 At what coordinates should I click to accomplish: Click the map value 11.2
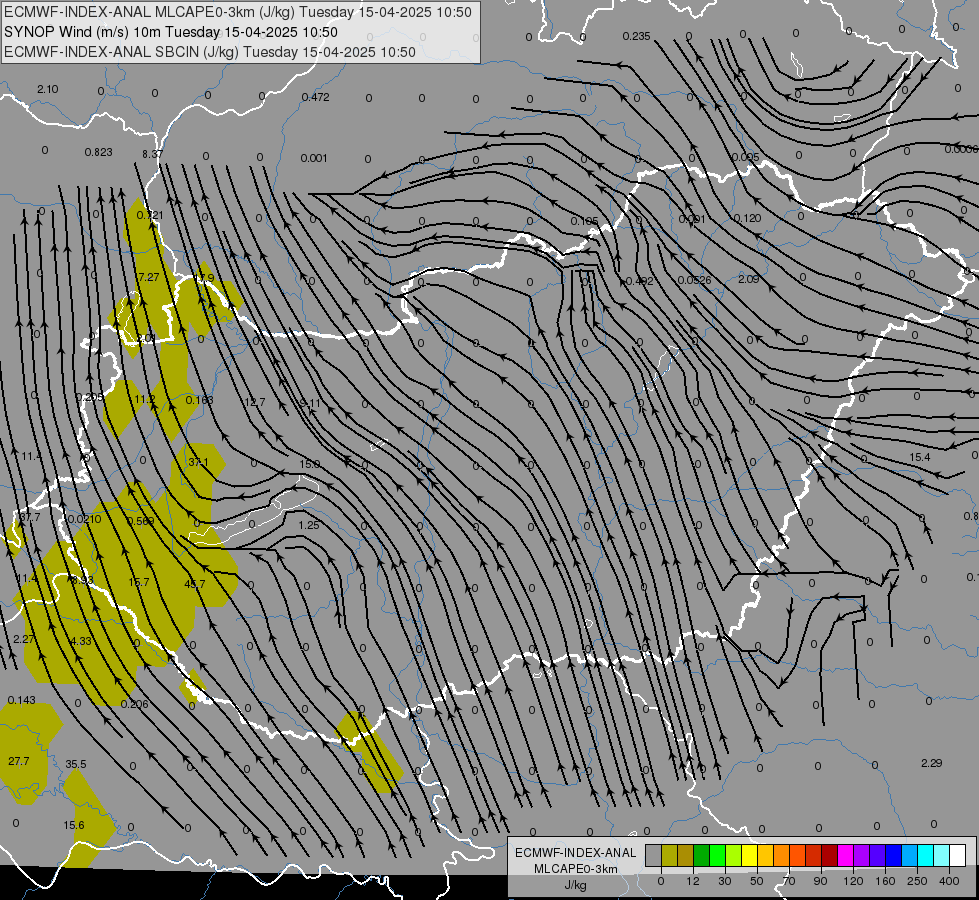click(144, 399)
